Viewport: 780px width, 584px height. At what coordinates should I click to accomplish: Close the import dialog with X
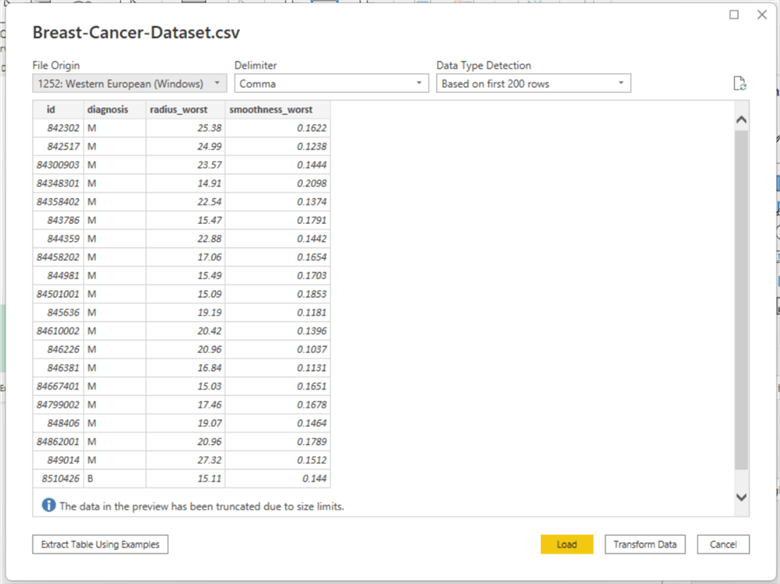coord(762,15)
